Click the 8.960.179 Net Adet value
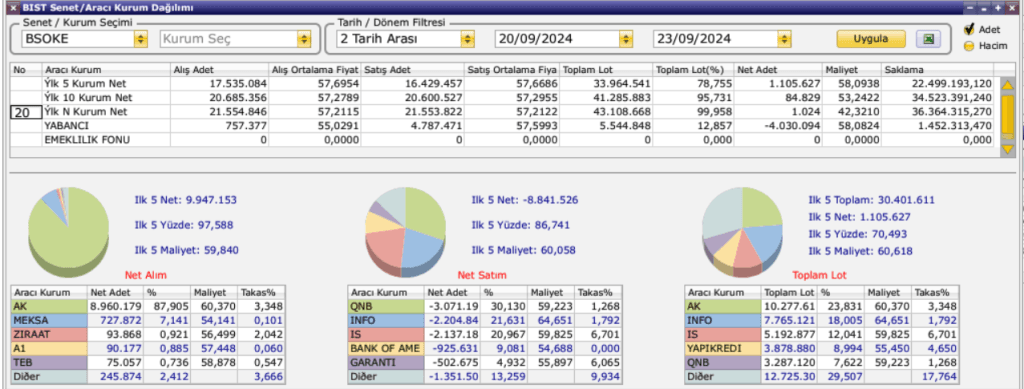Screen dimensions: 1024x389 click(x=116, y=307)
